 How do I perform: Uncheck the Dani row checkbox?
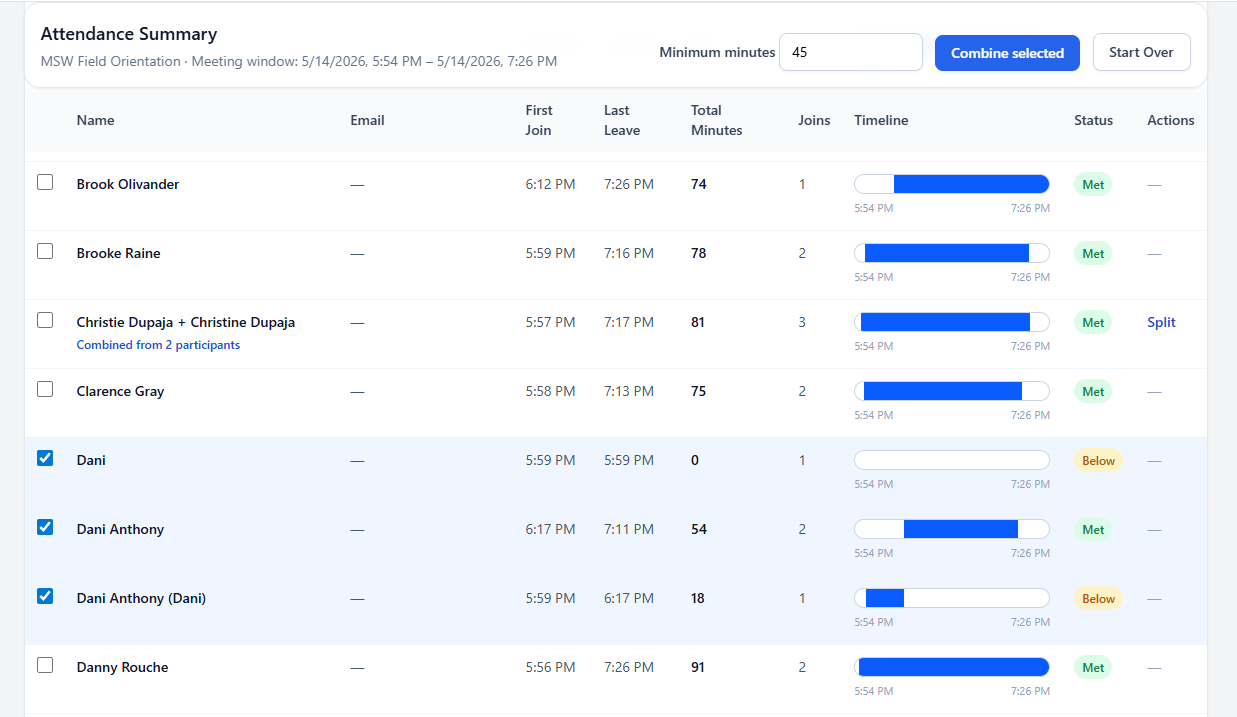(45, 458)
